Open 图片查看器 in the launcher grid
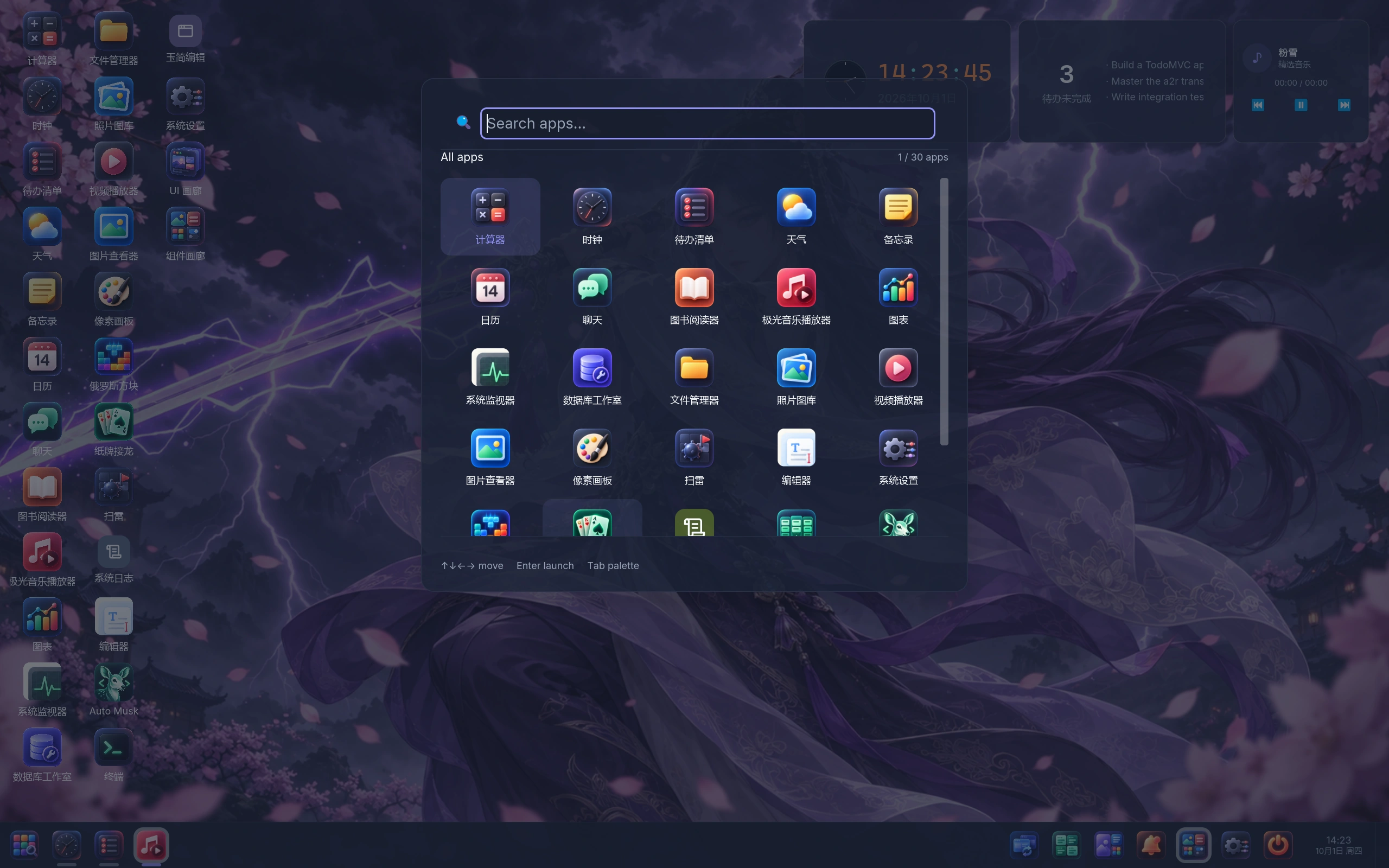Viewport: 1389px width, 868px height. [x=490, y=457]
